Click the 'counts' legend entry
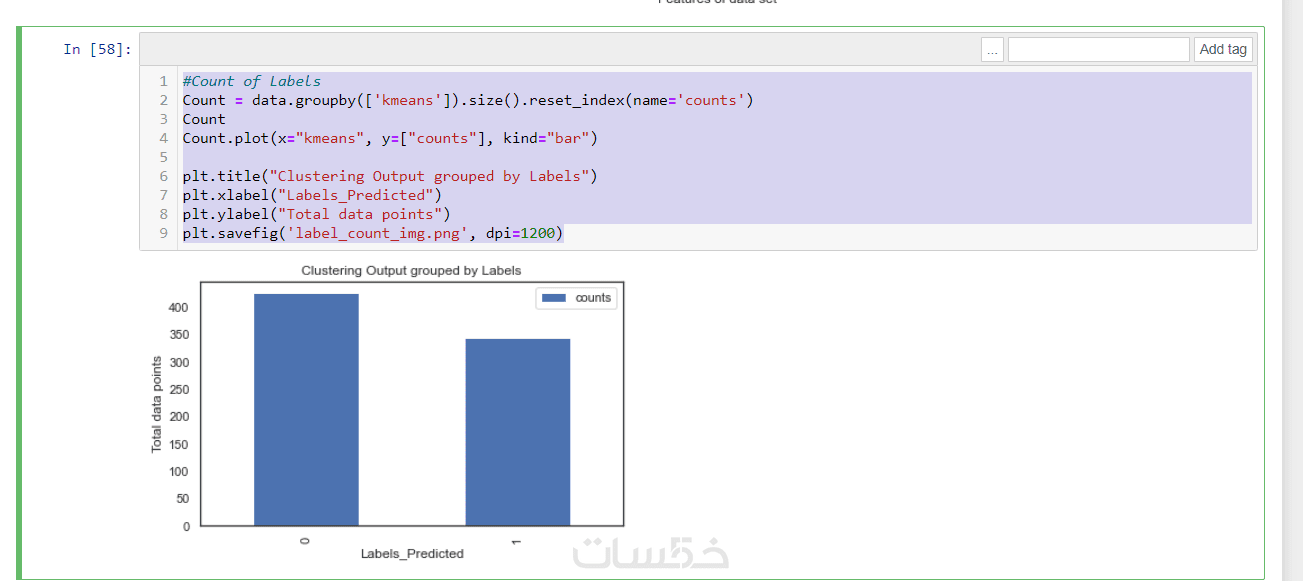This screenshot has width=1303, height=581. coord(593,298)
